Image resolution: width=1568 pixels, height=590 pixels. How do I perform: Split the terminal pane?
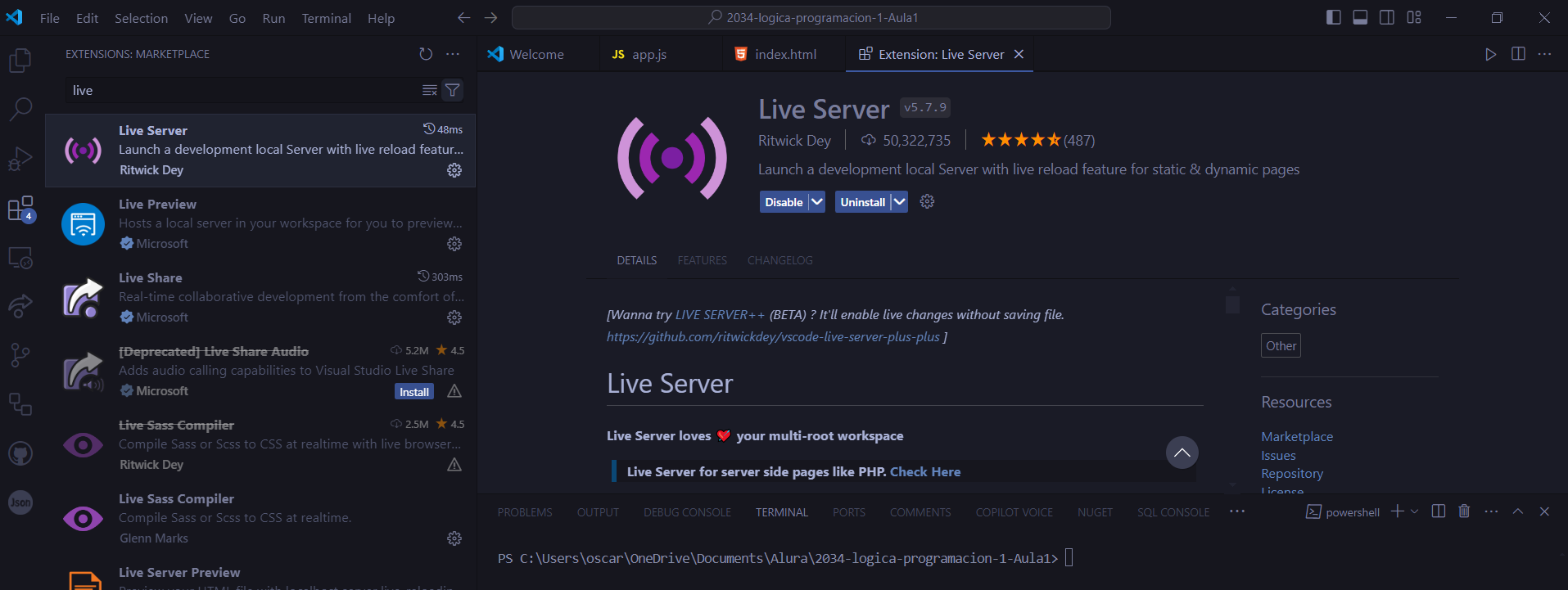1438,511
